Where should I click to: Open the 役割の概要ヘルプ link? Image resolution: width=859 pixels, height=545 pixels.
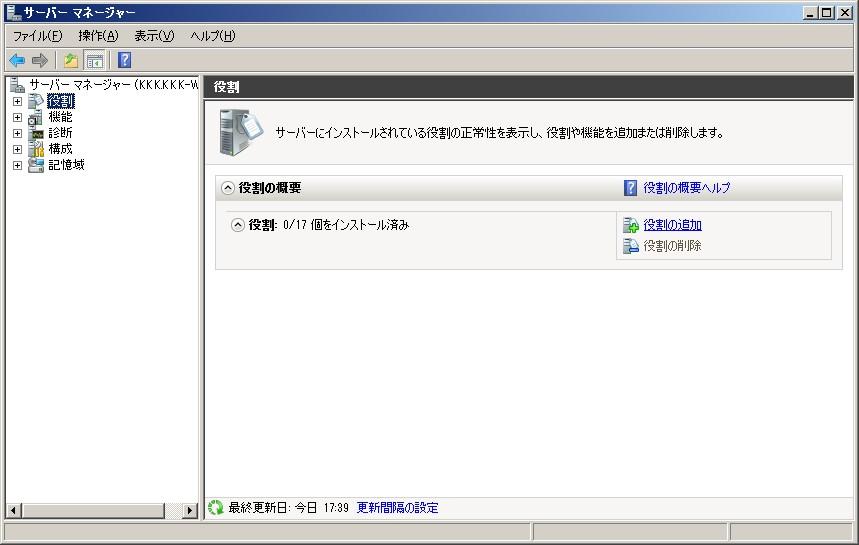(686, 188)
